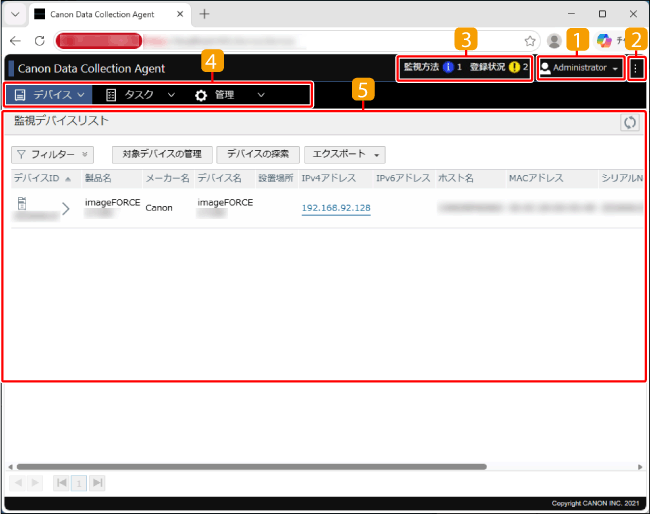Screen dimensions: 650x514
Task: Go to previous page with left arrow
Action: [x=18, y=482]
